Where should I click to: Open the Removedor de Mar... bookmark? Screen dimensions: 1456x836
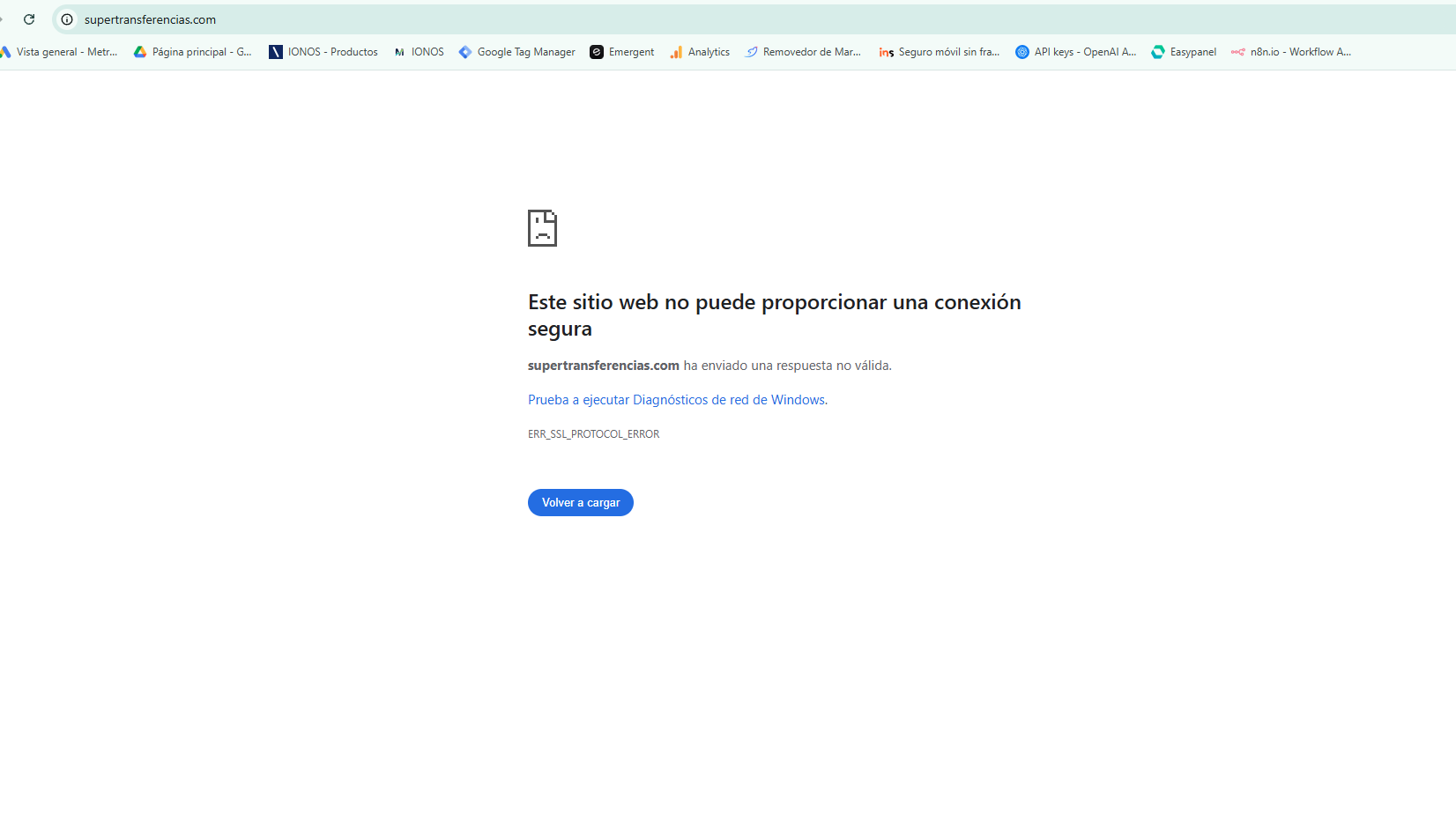pyautogui.click(x=803, y=52)
